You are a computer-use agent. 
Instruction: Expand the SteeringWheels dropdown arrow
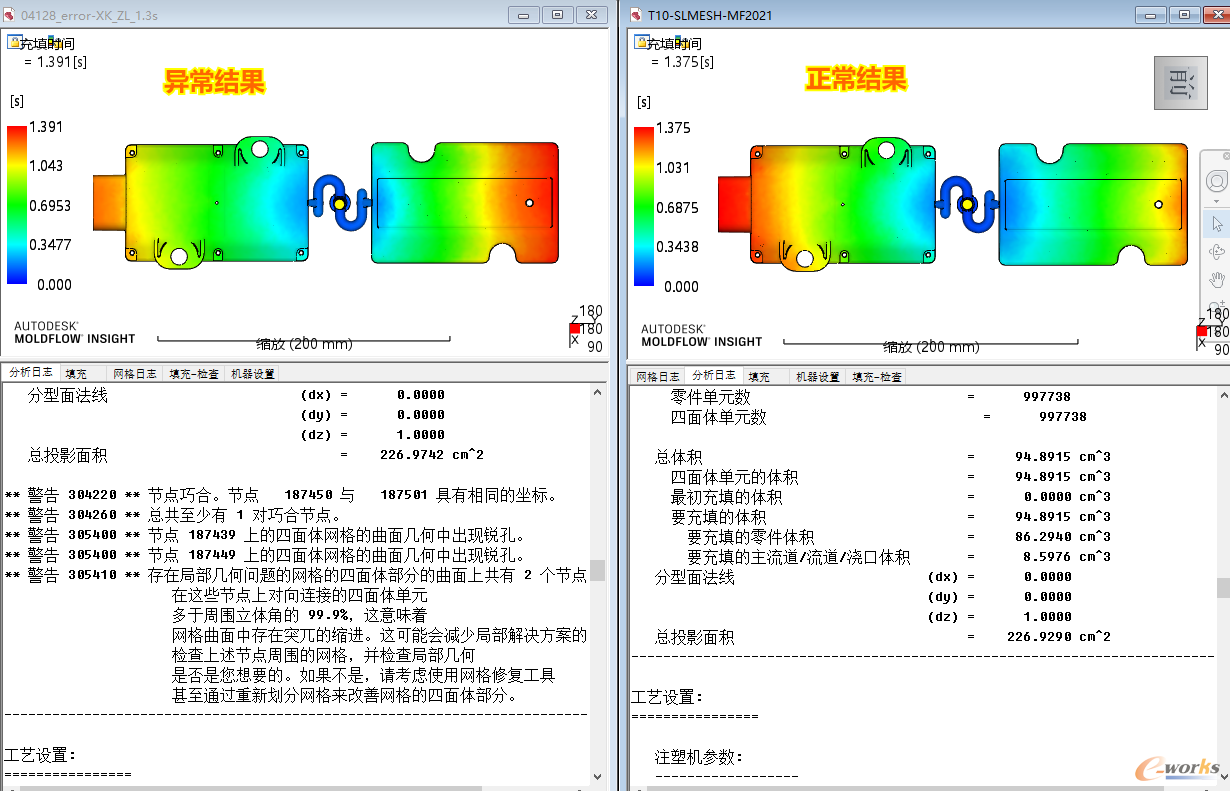pyautogui.click(x=1217, y=202)
